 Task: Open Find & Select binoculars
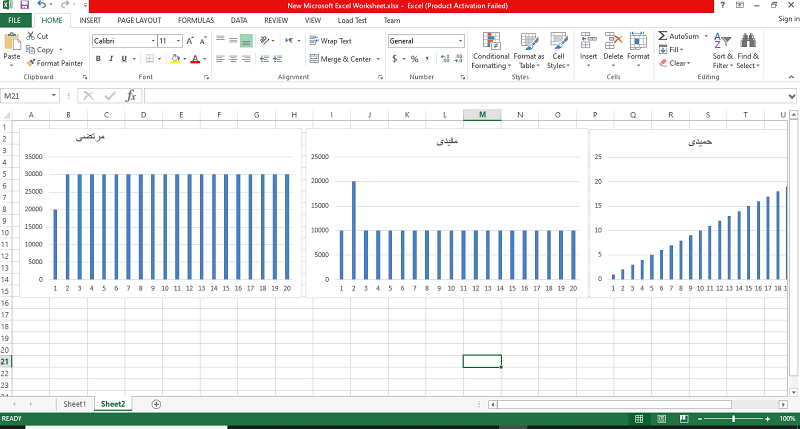click(x=748, y=51)
